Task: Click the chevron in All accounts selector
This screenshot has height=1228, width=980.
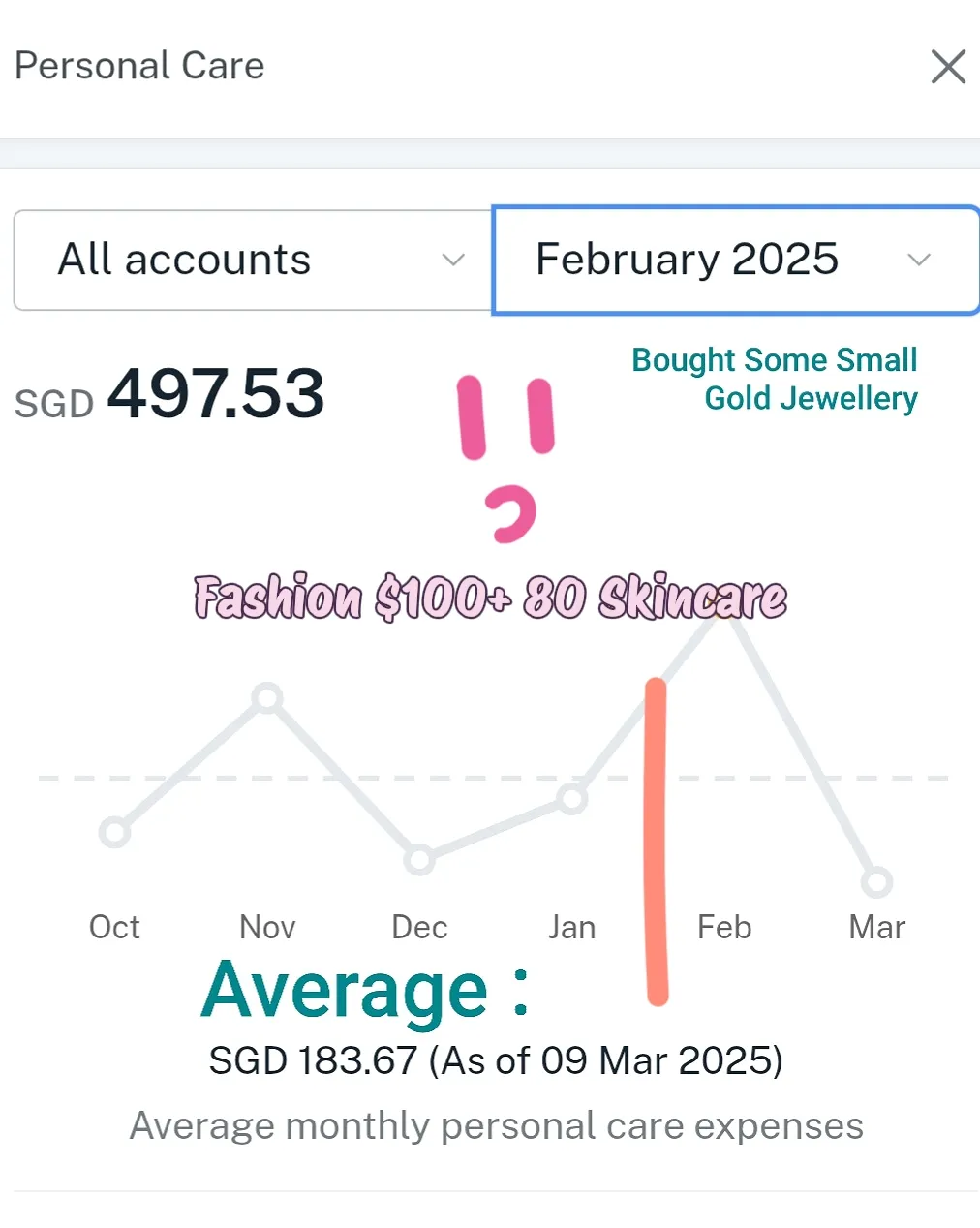Action: point(453,260)
